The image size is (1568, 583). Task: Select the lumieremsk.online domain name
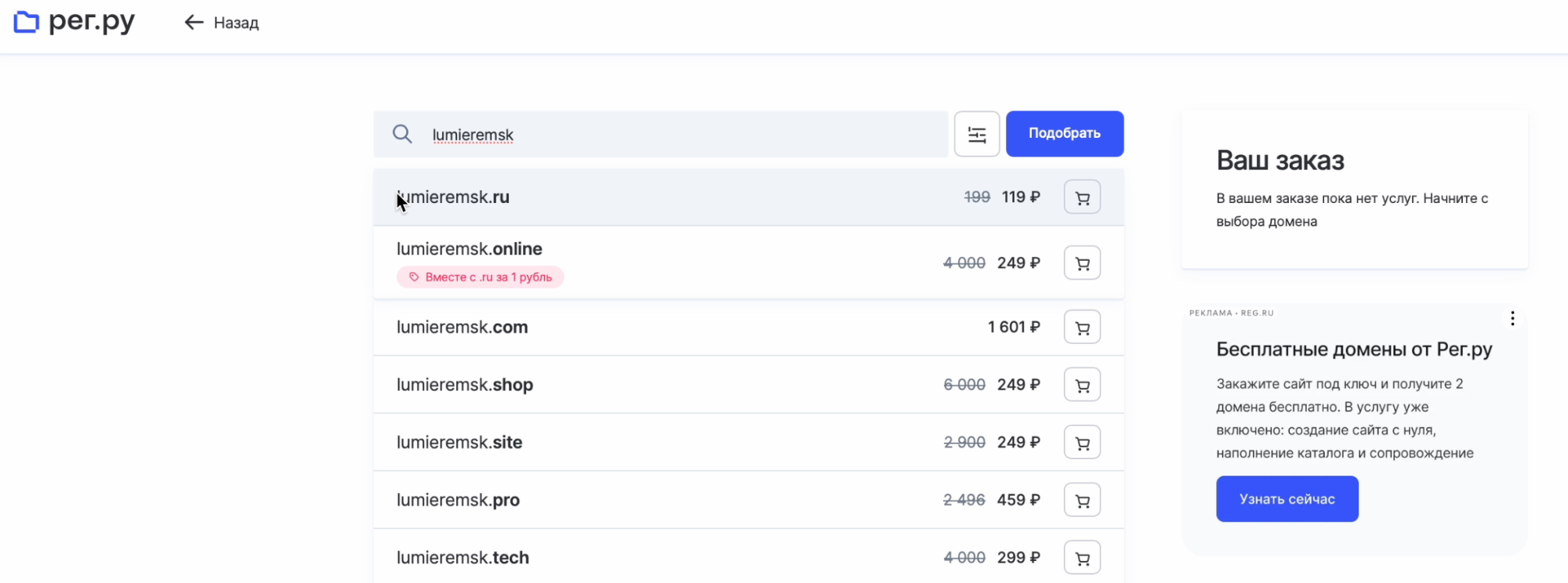469,249
